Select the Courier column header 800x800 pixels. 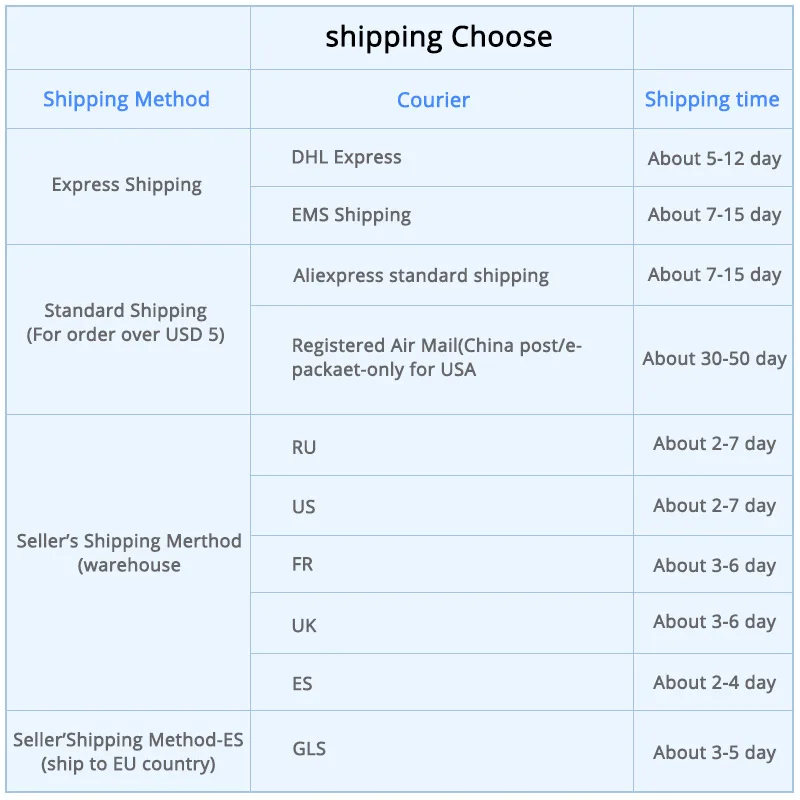433,99
